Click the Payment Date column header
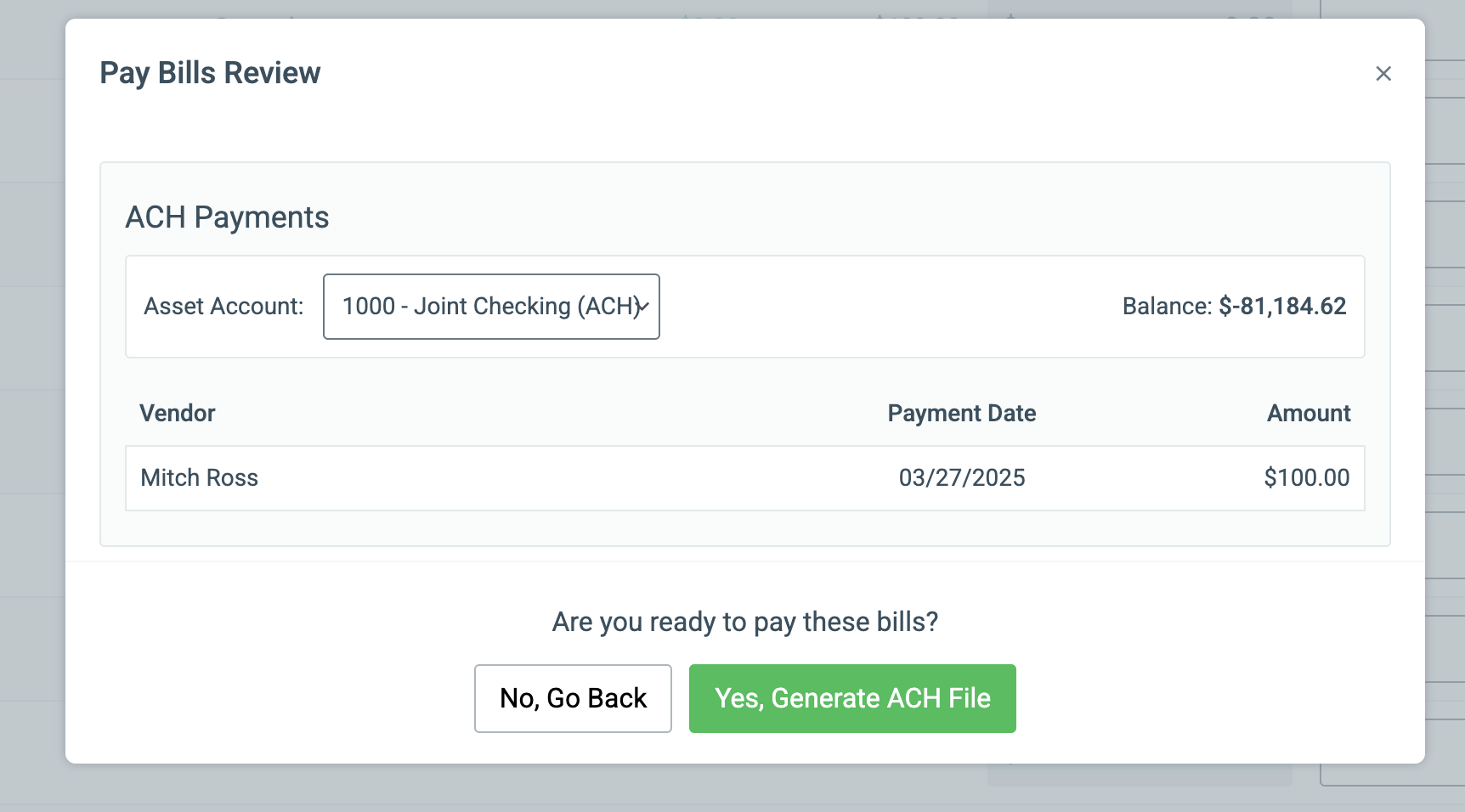1465x812 pixels. tap(962, 414)
